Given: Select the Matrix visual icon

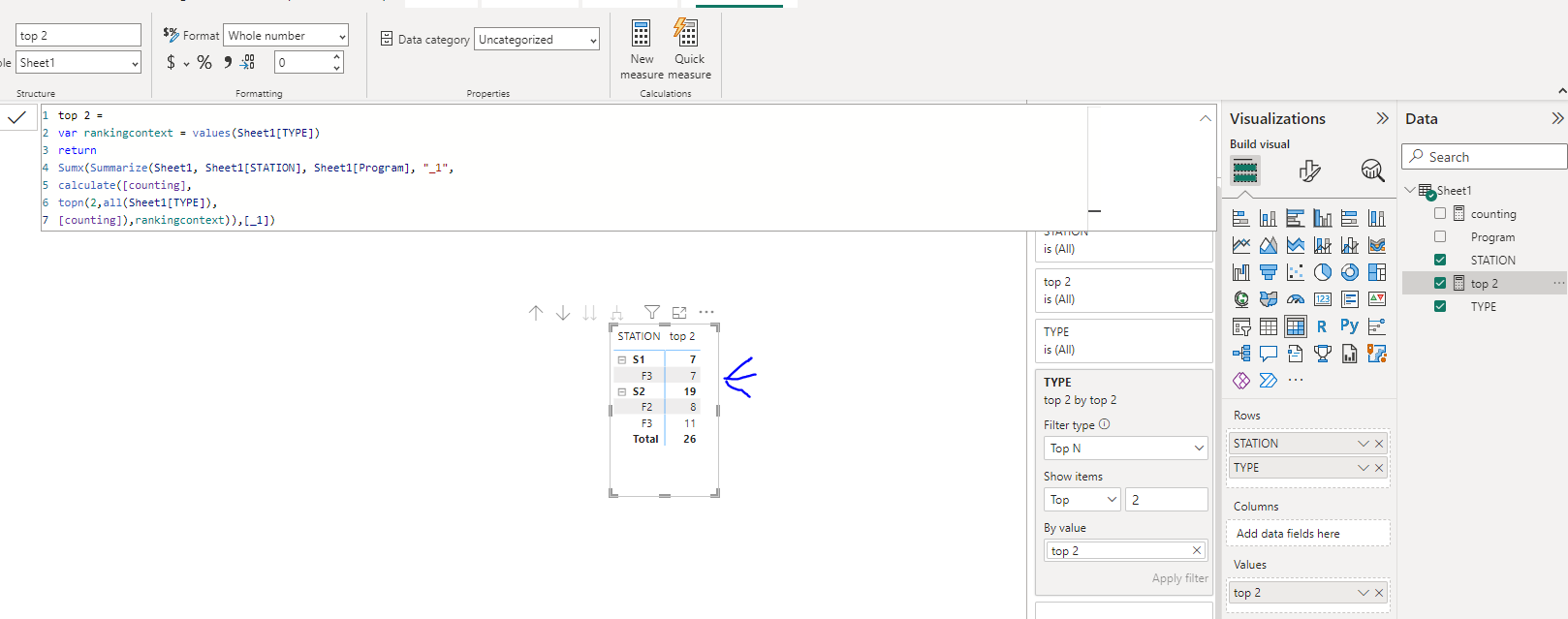Looking at the screenshot, I should pyautogui.click(x=1296, y=326).
